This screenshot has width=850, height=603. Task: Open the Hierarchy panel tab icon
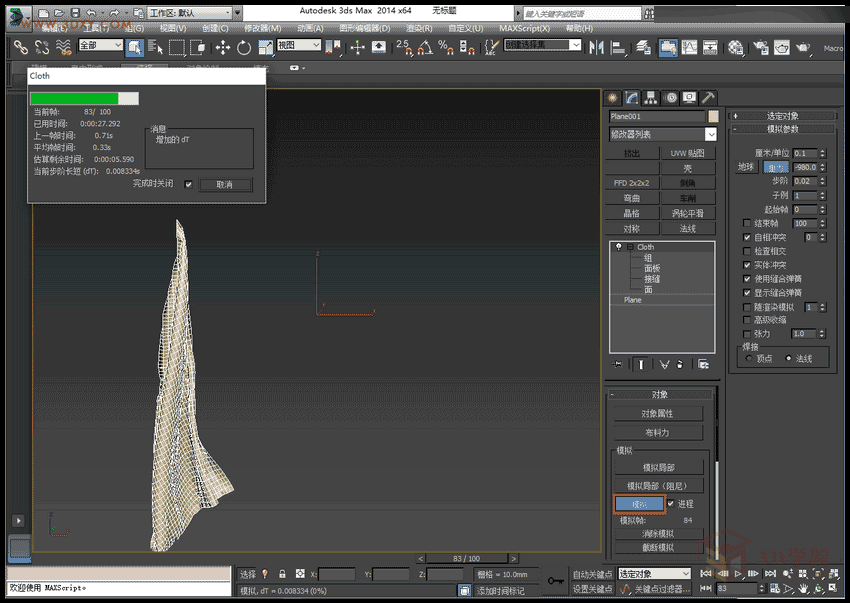pyautogui.click(x=651, y=97)
